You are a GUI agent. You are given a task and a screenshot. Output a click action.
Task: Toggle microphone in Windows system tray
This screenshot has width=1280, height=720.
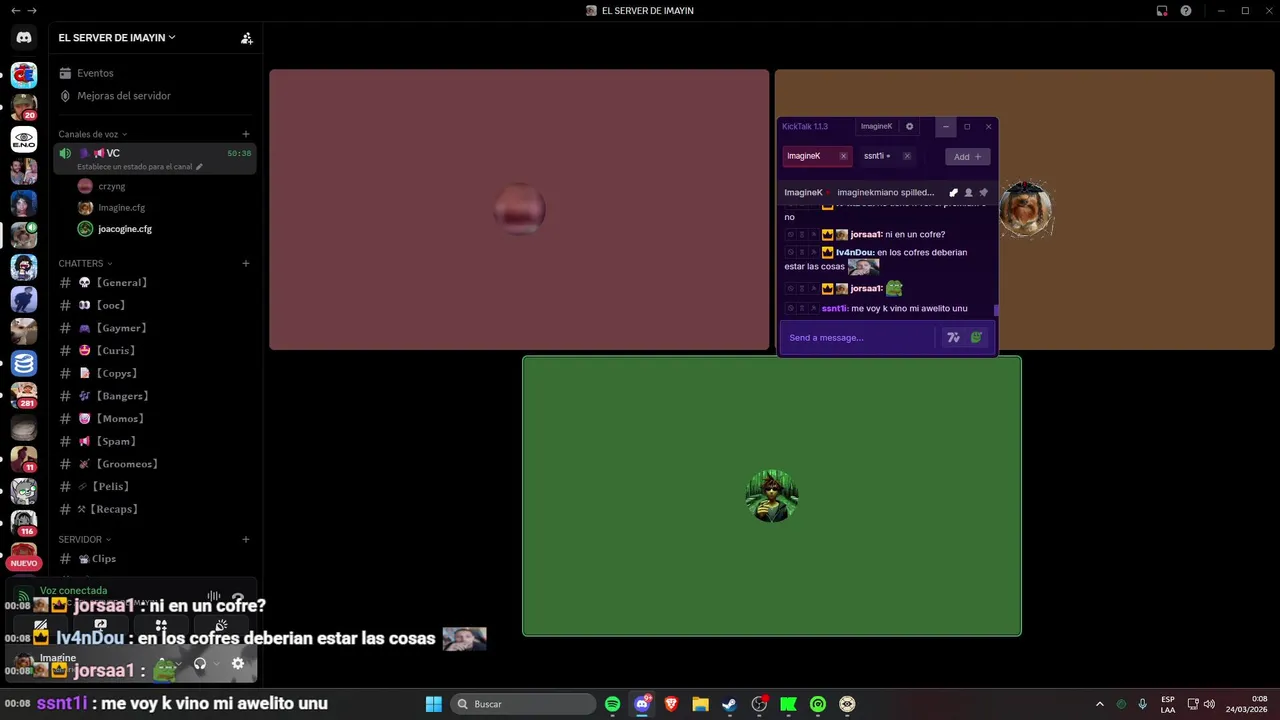tap(1142, 704)
